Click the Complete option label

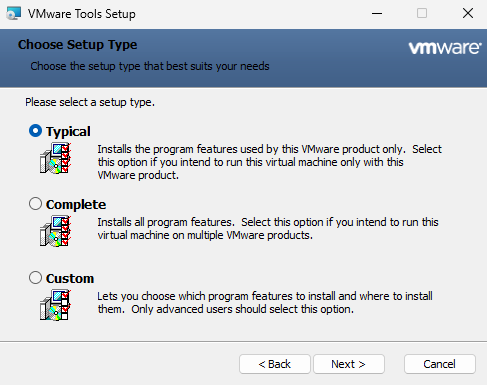76,205
